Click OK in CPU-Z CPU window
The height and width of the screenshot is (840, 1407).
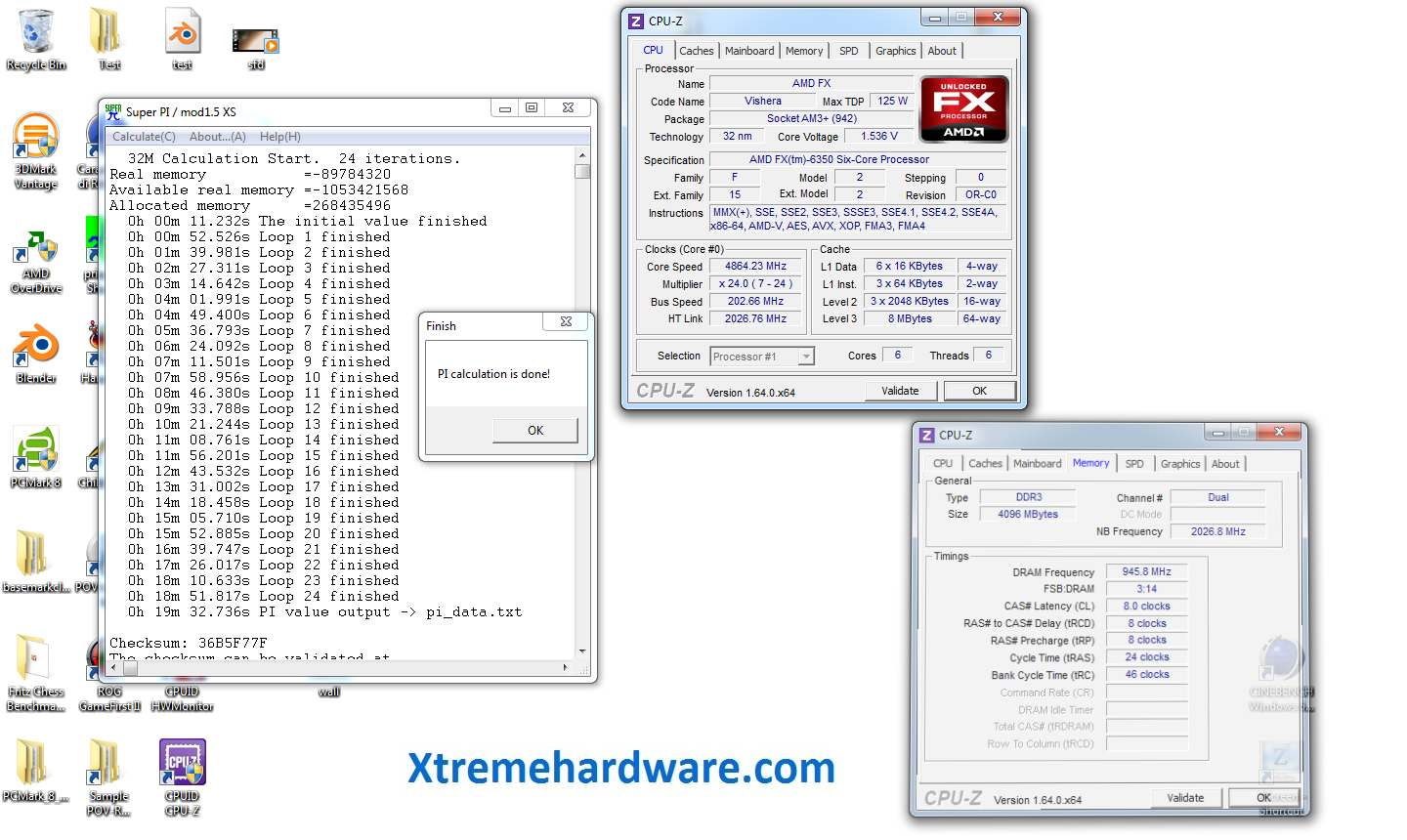[x=979, y=391]
